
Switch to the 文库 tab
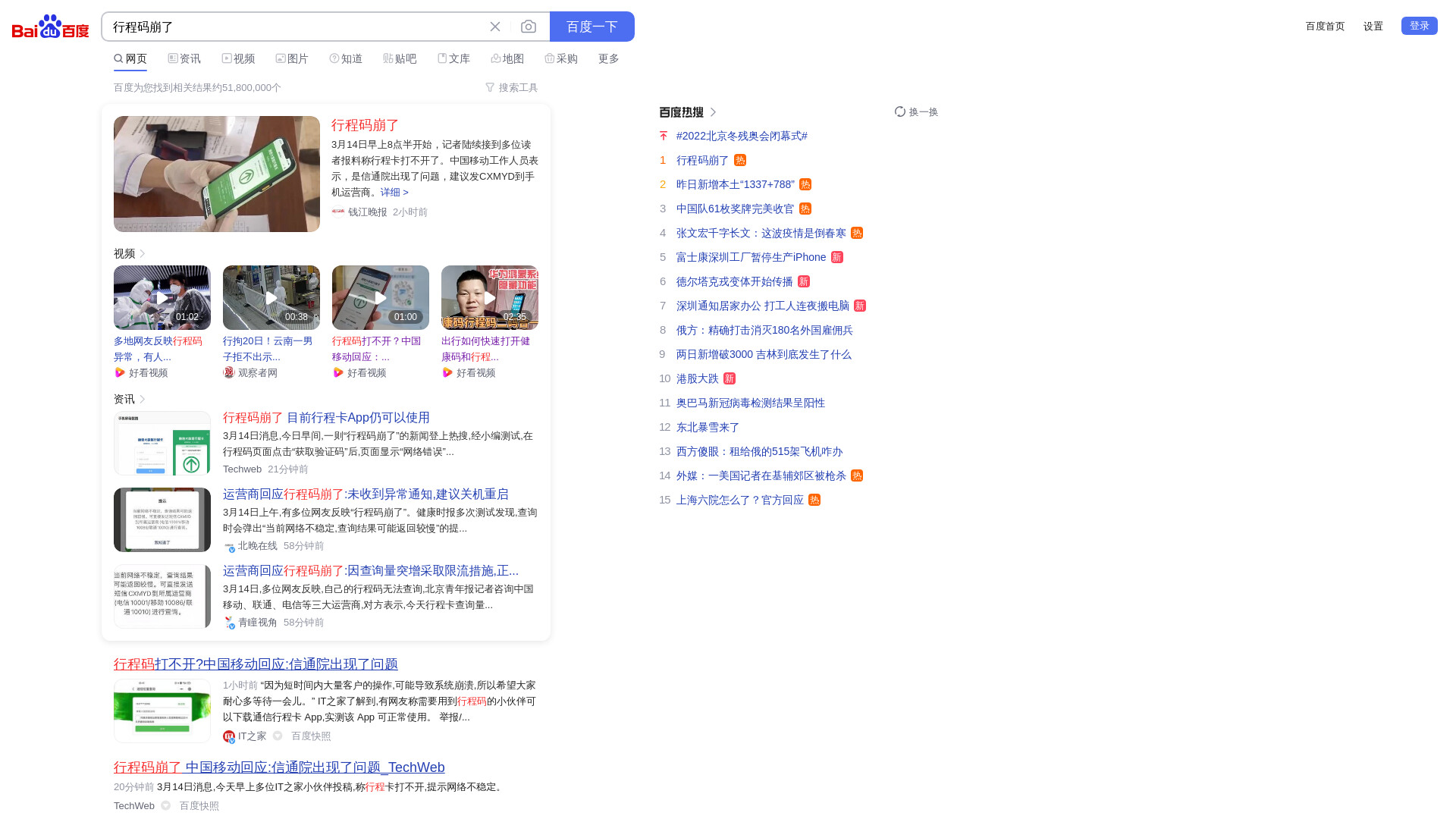(x=453, y=58)
